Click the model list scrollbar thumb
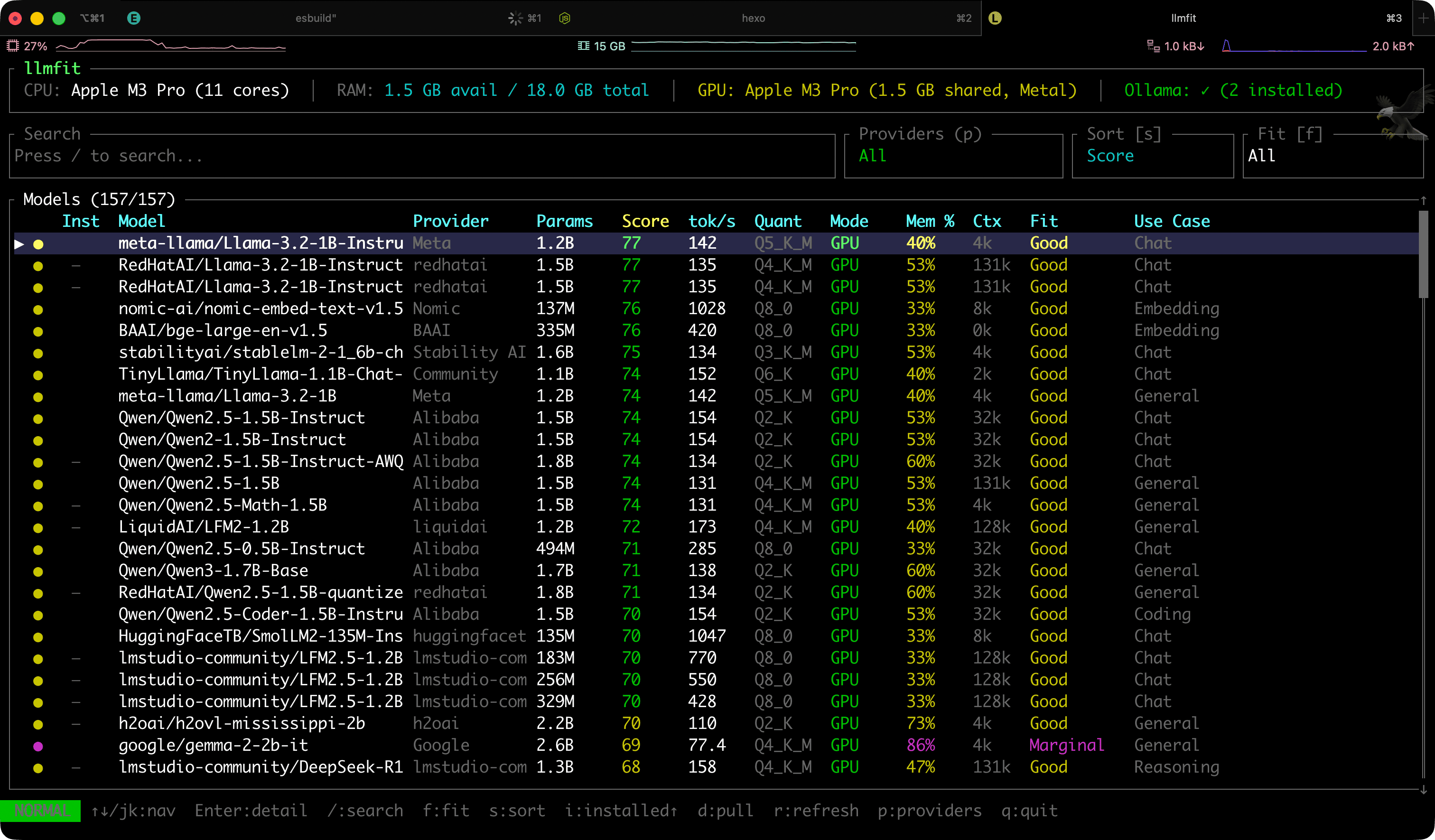Viewport: 1435px width, 840px height. 1423,254
